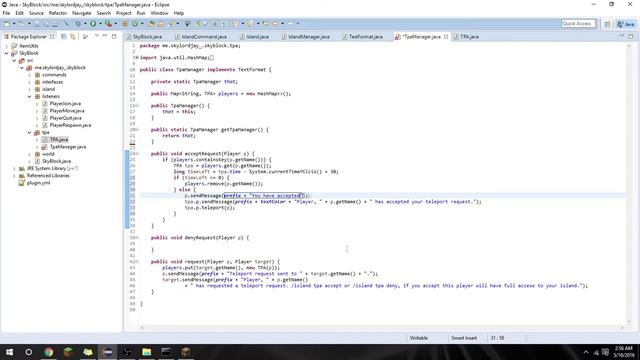Open the Window menu

(x=159, y=13)
